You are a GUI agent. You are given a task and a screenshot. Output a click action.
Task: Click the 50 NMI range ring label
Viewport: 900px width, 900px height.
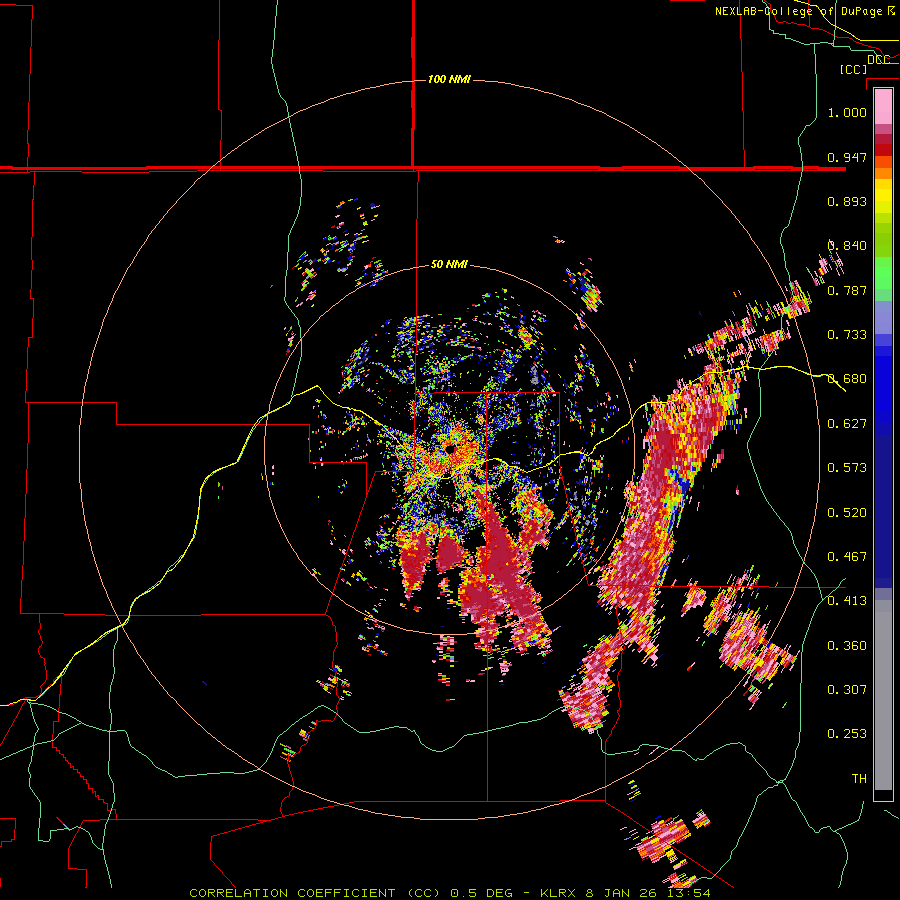click(449, 264)
